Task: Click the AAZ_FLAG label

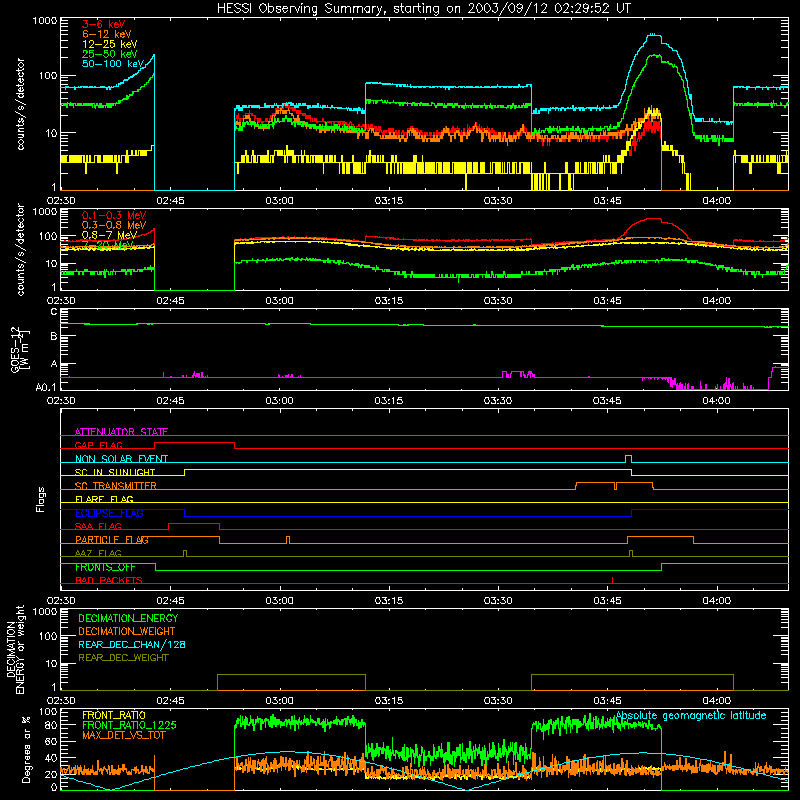Action: (x=98, y=553)
